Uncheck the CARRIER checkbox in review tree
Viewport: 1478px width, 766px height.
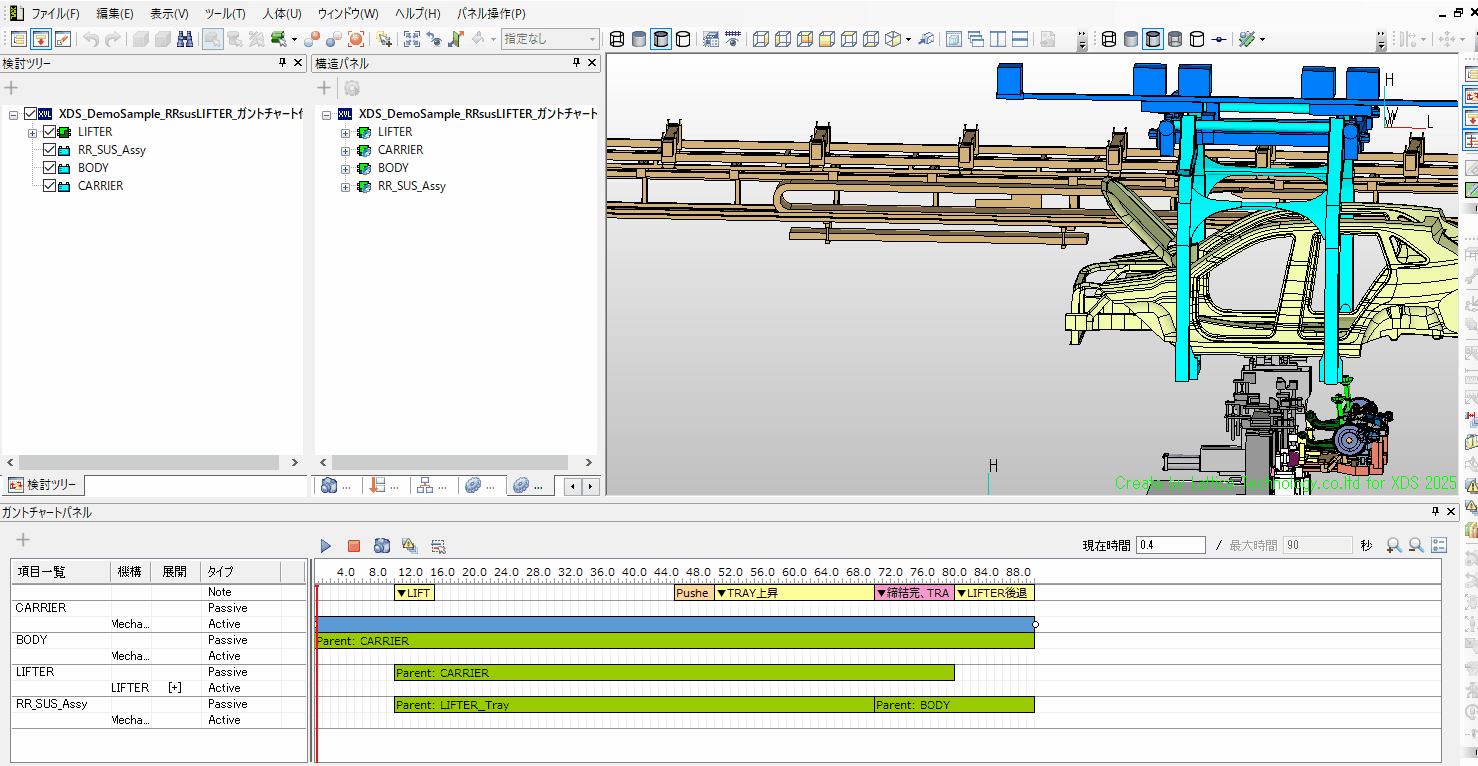pyautogui.click(x=50, y=186)
